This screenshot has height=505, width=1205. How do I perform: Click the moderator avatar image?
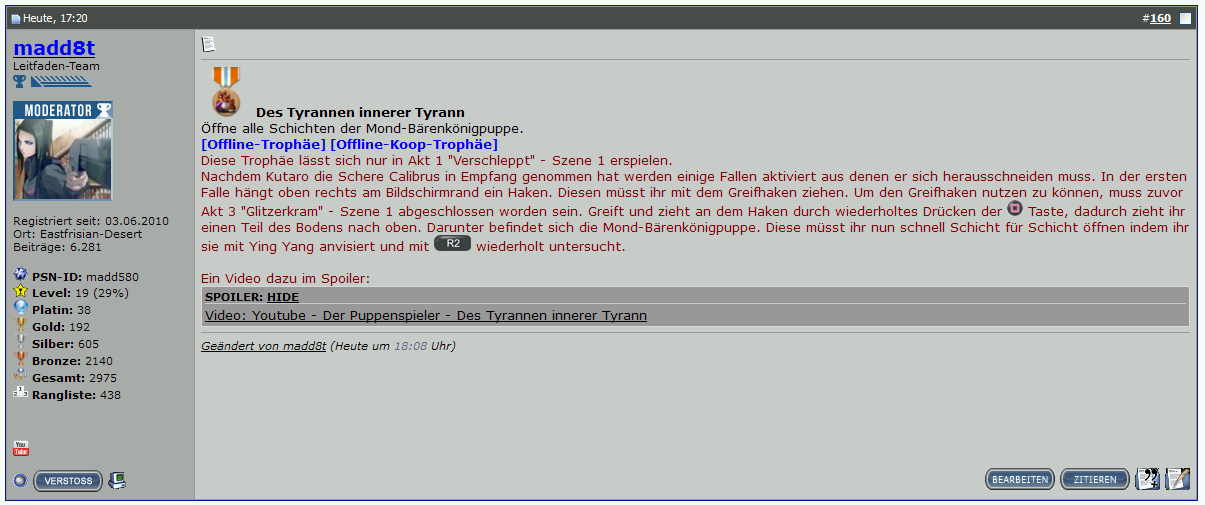(63, 150)
